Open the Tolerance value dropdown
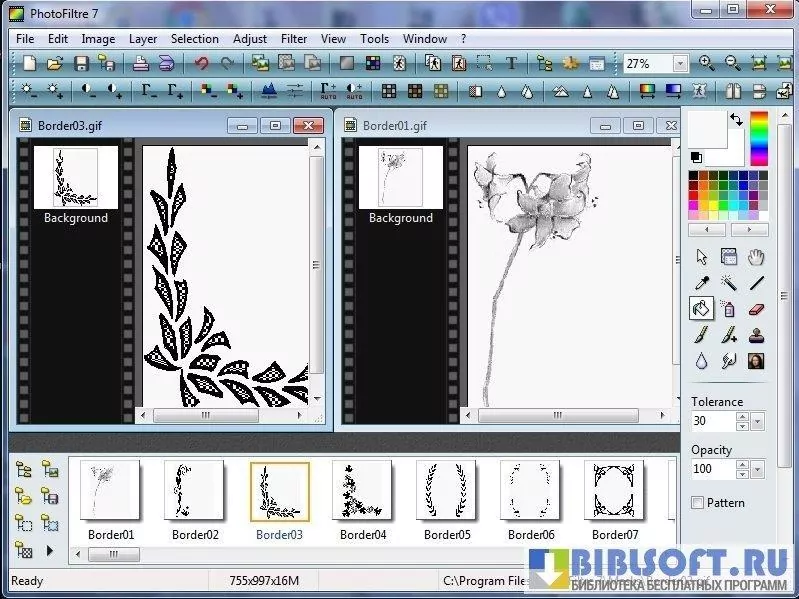The width and height of the screenshot is (799, 599). (x=757, y=421)
